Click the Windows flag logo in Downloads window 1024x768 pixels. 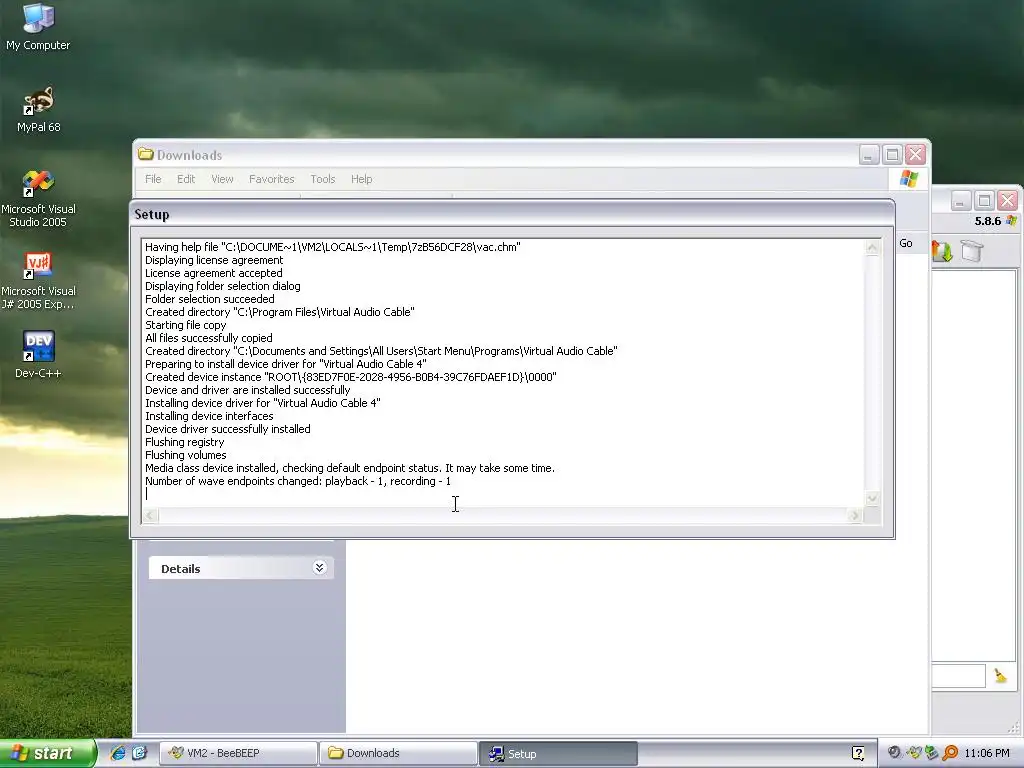coord(908,178)
